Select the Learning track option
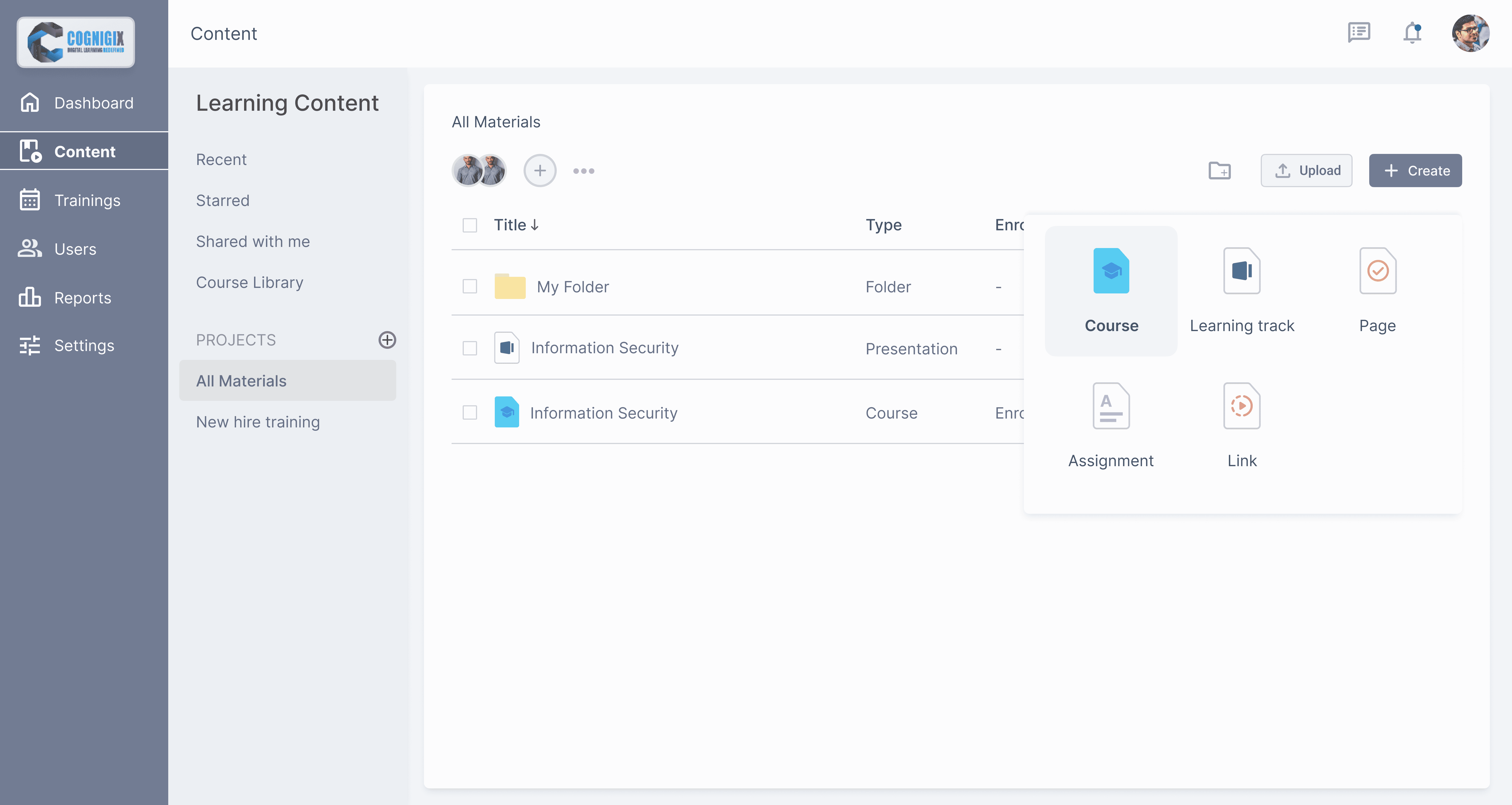Viewport: 1512px width, 805px height. coord(1241,291)
